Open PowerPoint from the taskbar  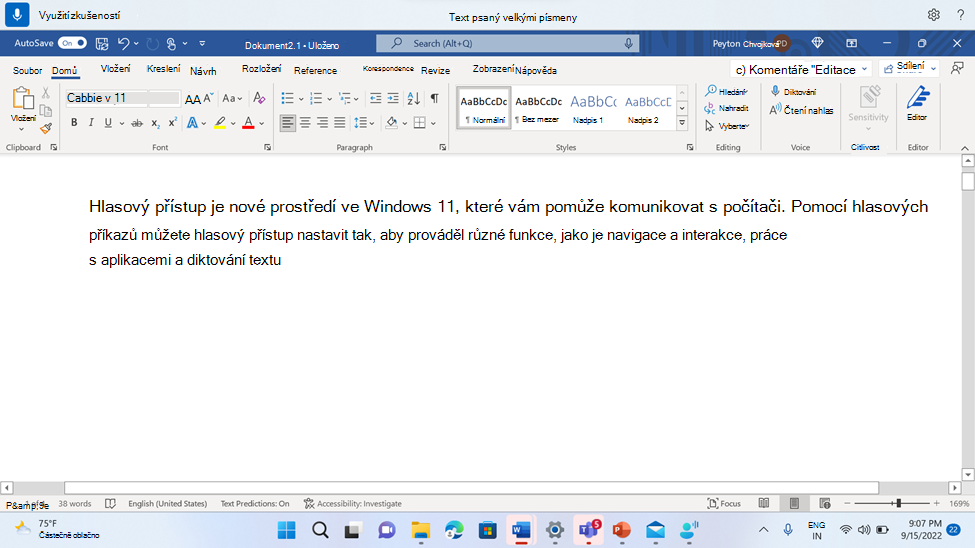(x=621, y=530)
